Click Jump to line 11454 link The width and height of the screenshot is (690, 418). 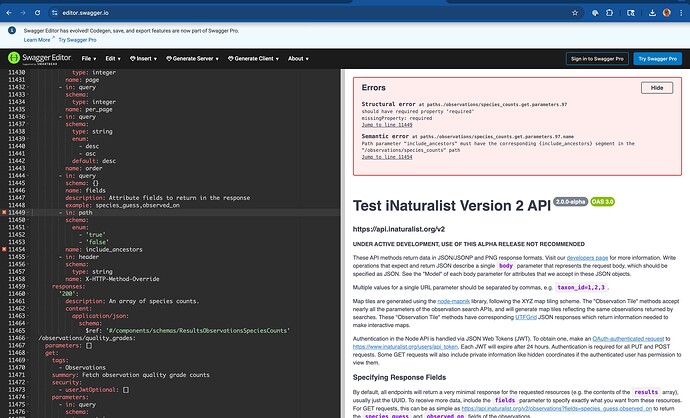tap(387, 157)
